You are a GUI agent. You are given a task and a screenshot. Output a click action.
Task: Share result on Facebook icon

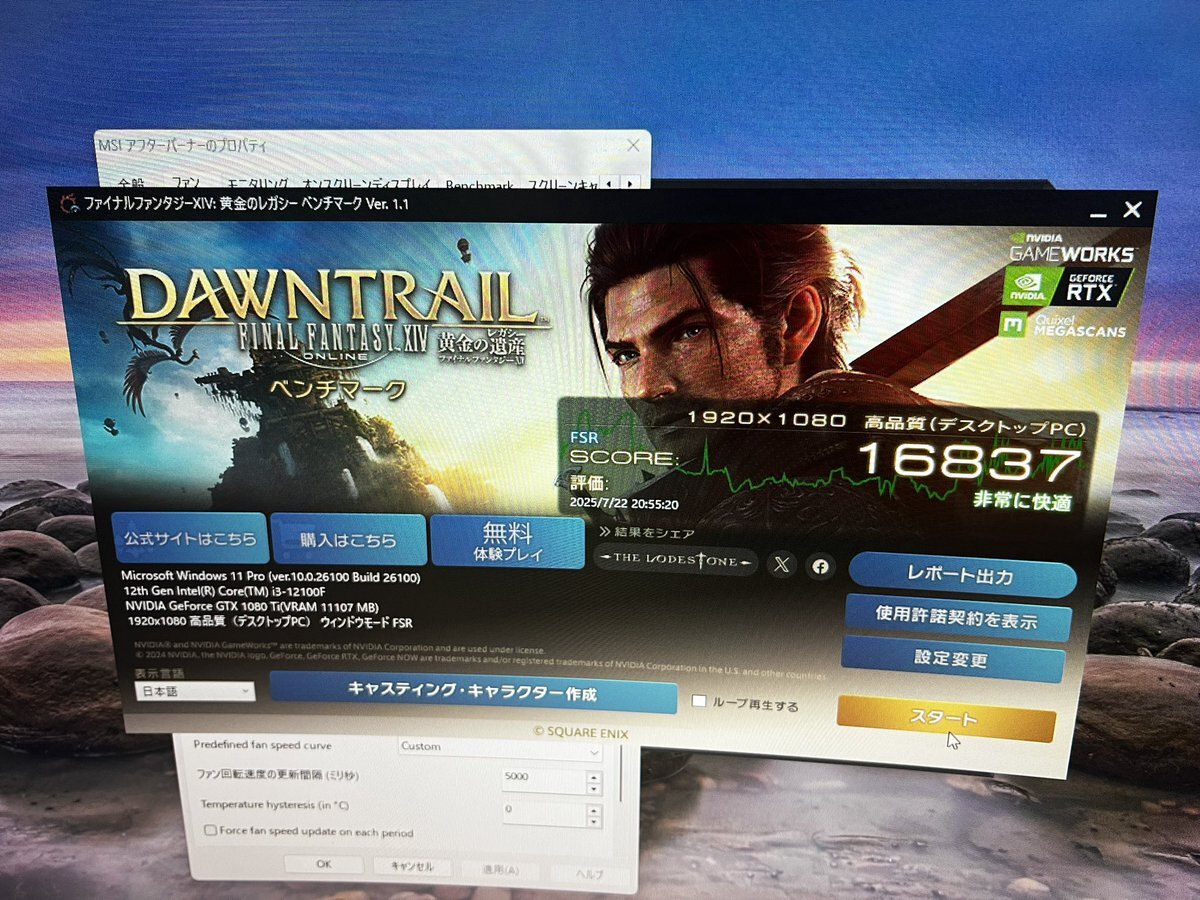(820, 567)
